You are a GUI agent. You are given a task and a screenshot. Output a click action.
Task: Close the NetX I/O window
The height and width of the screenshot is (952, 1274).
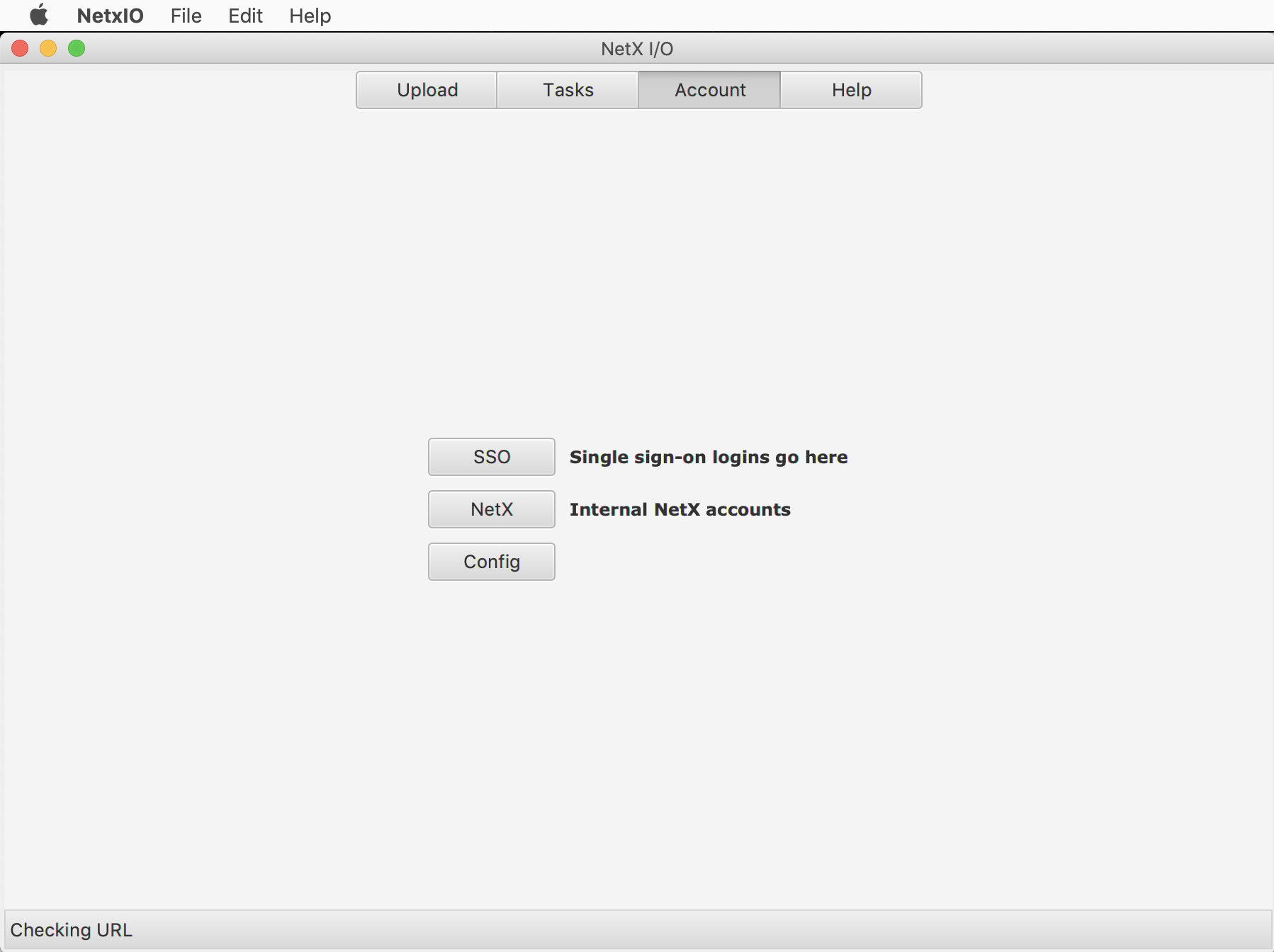point(20,48)
